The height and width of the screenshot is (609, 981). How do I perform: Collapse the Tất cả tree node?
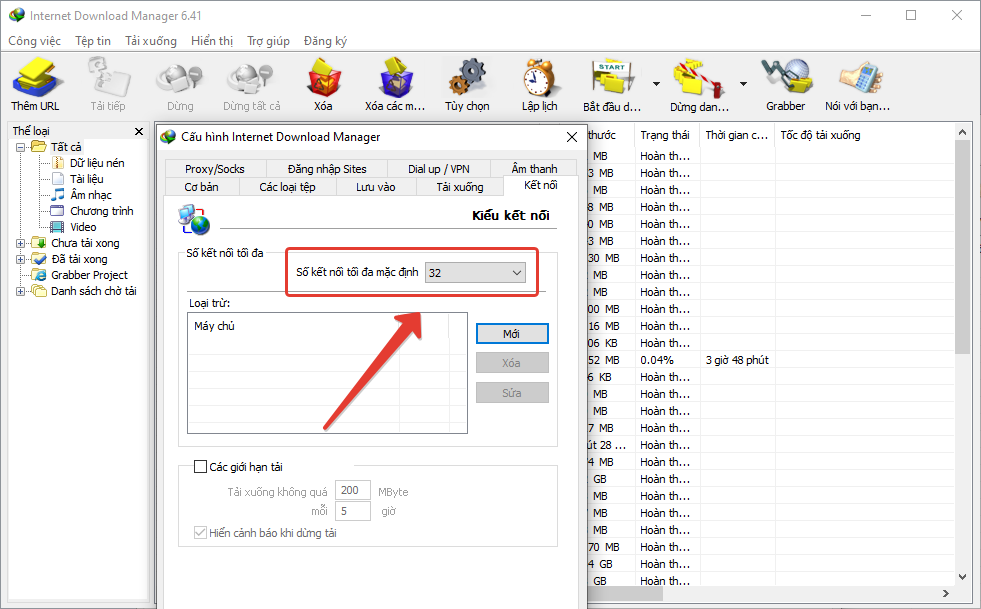(x=20, y=147)
